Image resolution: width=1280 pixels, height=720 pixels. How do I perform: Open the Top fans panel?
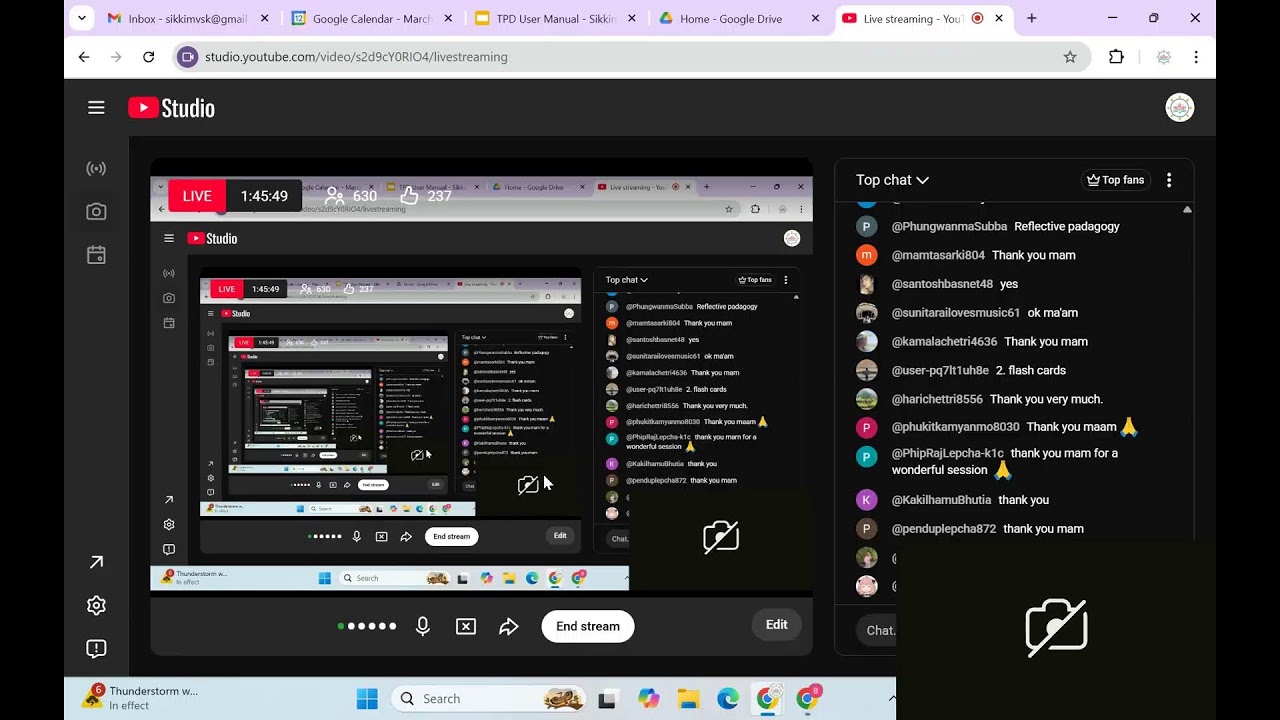1115,180
